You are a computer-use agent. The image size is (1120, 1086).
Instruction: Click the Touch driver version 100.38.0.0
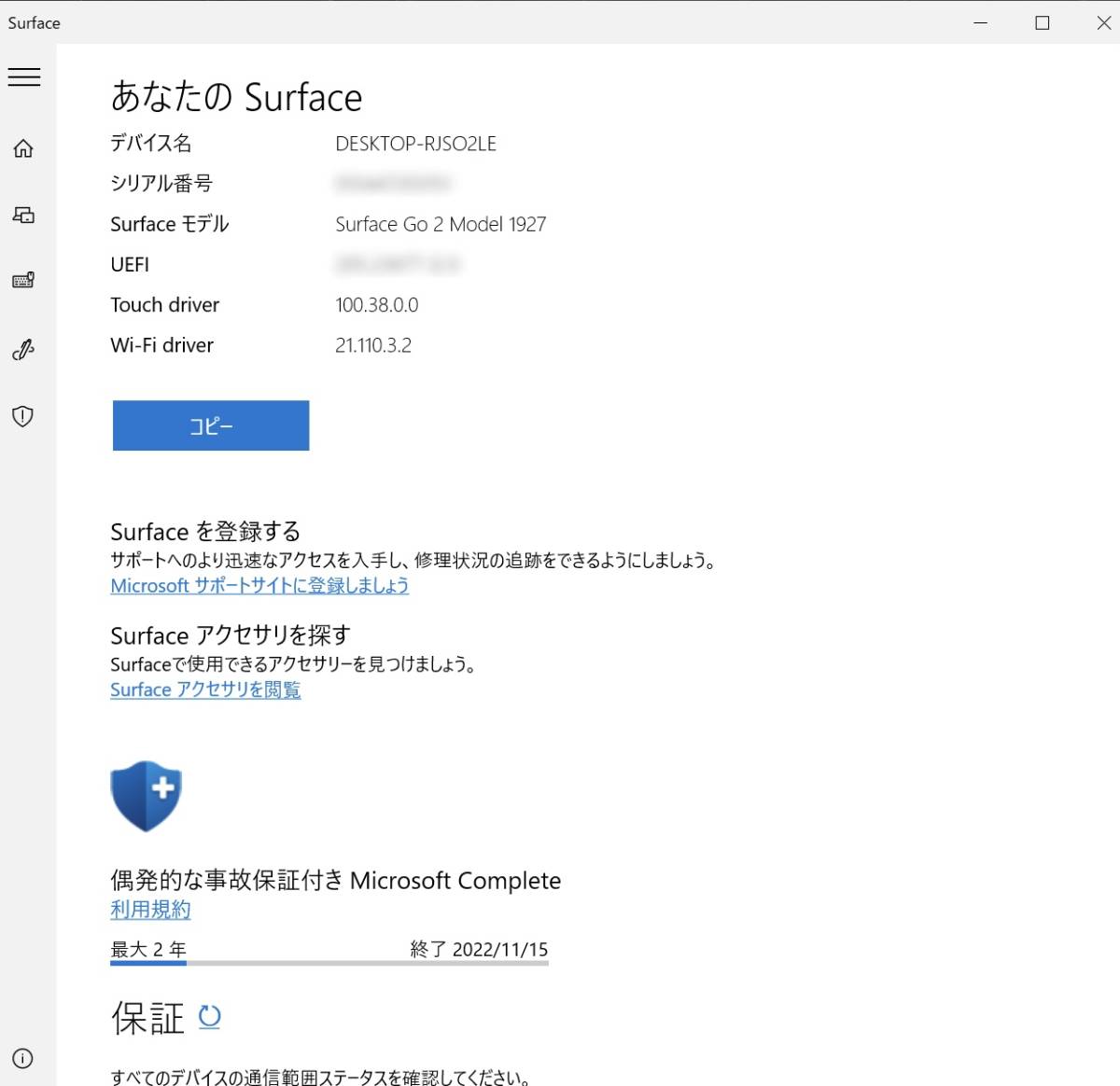click(377, 305)
